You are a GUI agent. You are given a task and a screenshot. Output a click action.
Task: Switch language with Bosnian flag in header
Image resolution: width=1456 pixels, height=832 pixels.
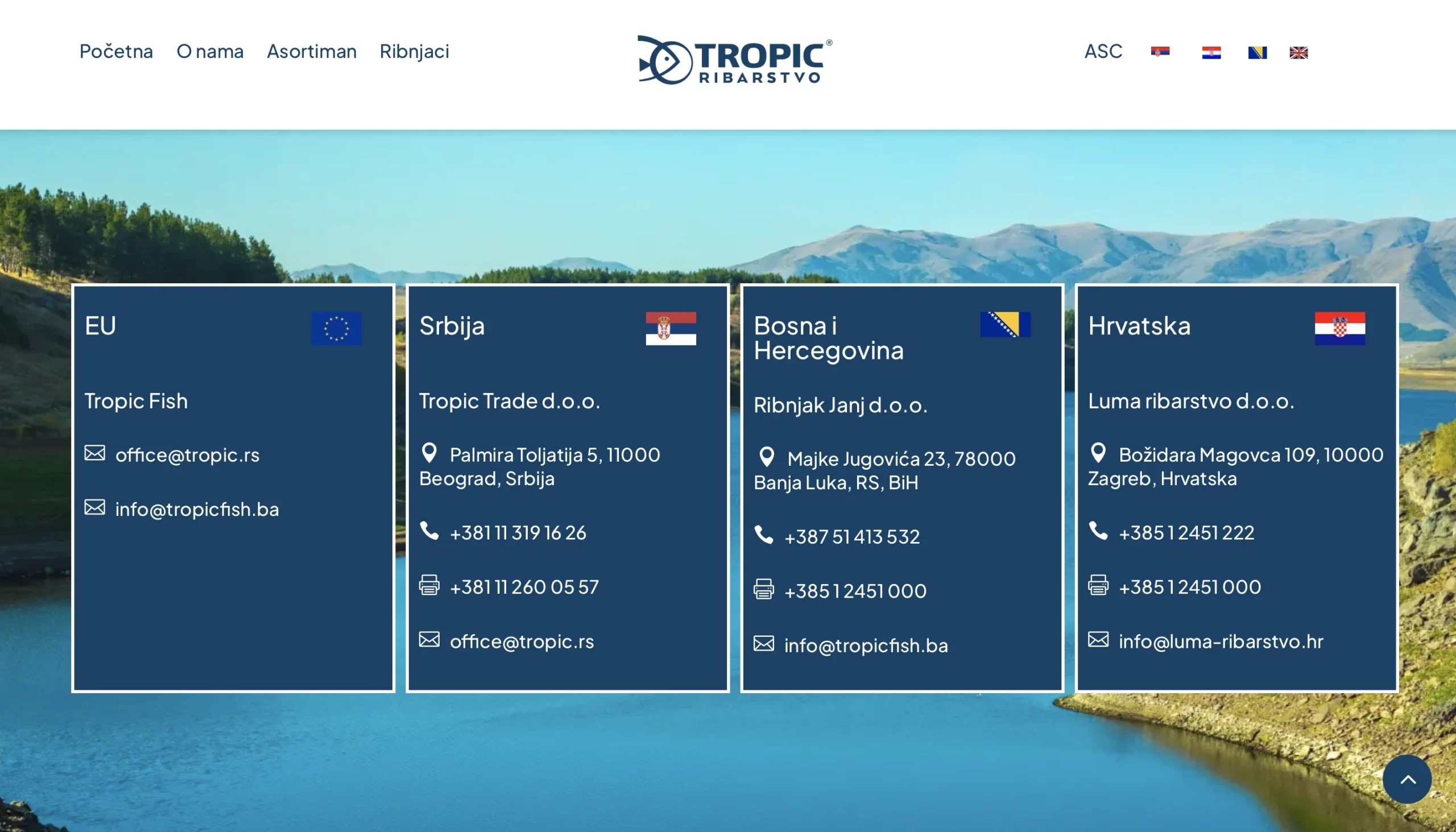1257,52
